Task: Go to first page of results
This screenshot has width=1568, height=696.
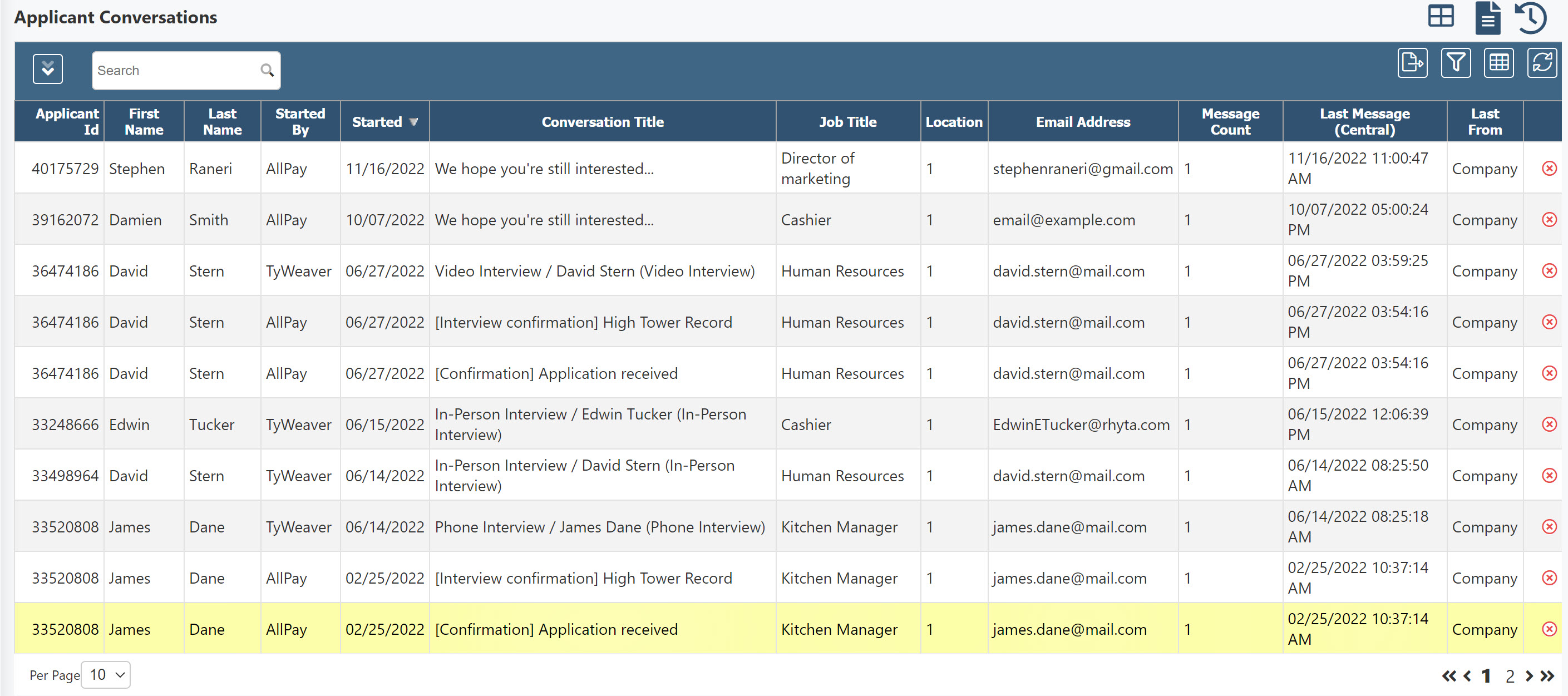Action: pos(1449,676)
